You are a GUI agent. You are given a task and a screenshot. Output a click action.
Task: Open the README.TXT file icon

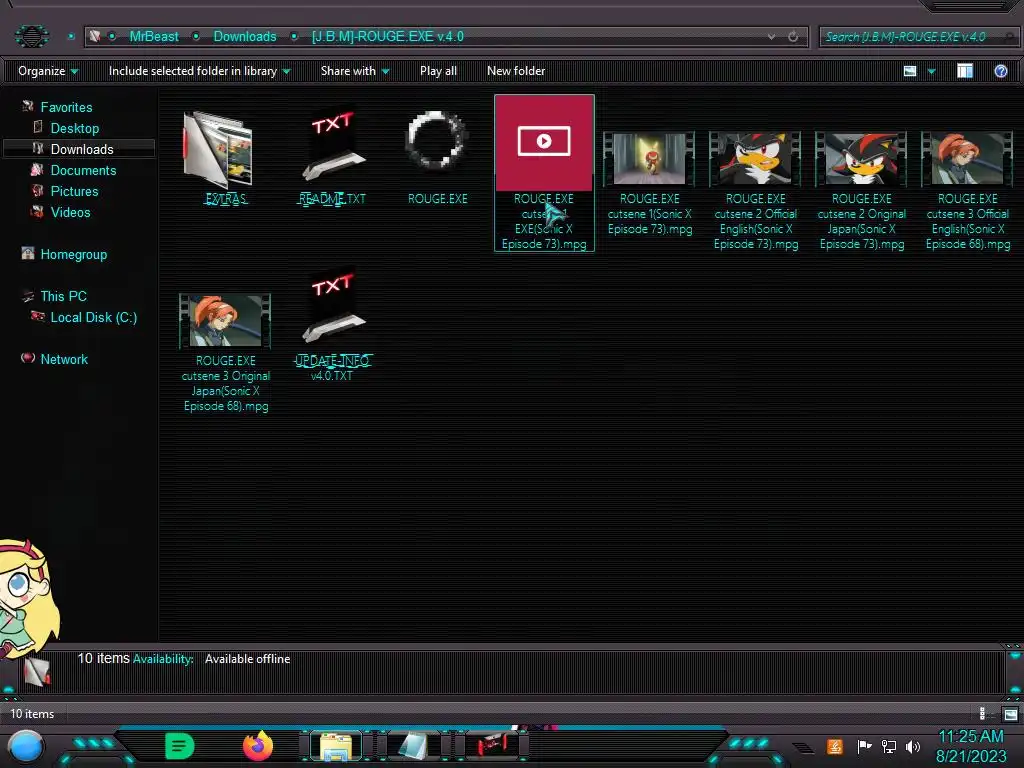[x=332, y=146]
